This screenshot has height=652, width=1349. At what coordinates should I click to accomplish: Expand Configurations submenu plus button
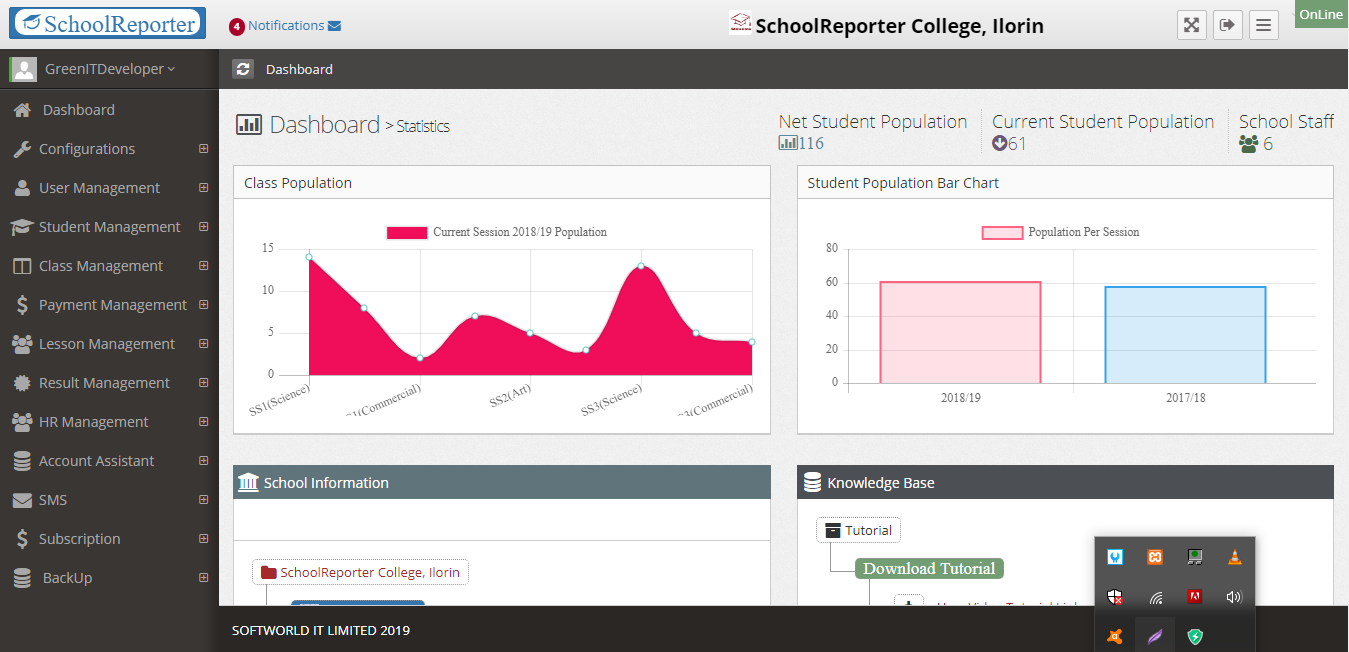click(x=204, y=149)
